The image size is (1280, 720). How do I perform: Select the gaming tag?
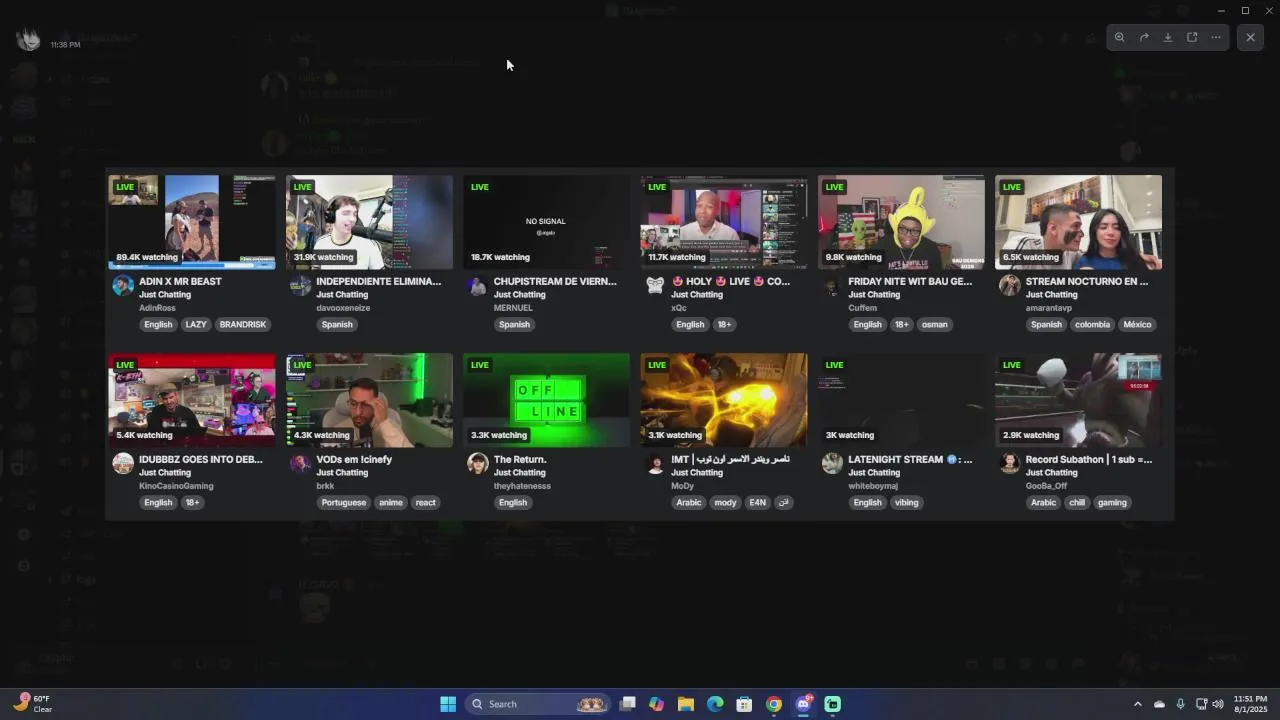pos(1112,502)
